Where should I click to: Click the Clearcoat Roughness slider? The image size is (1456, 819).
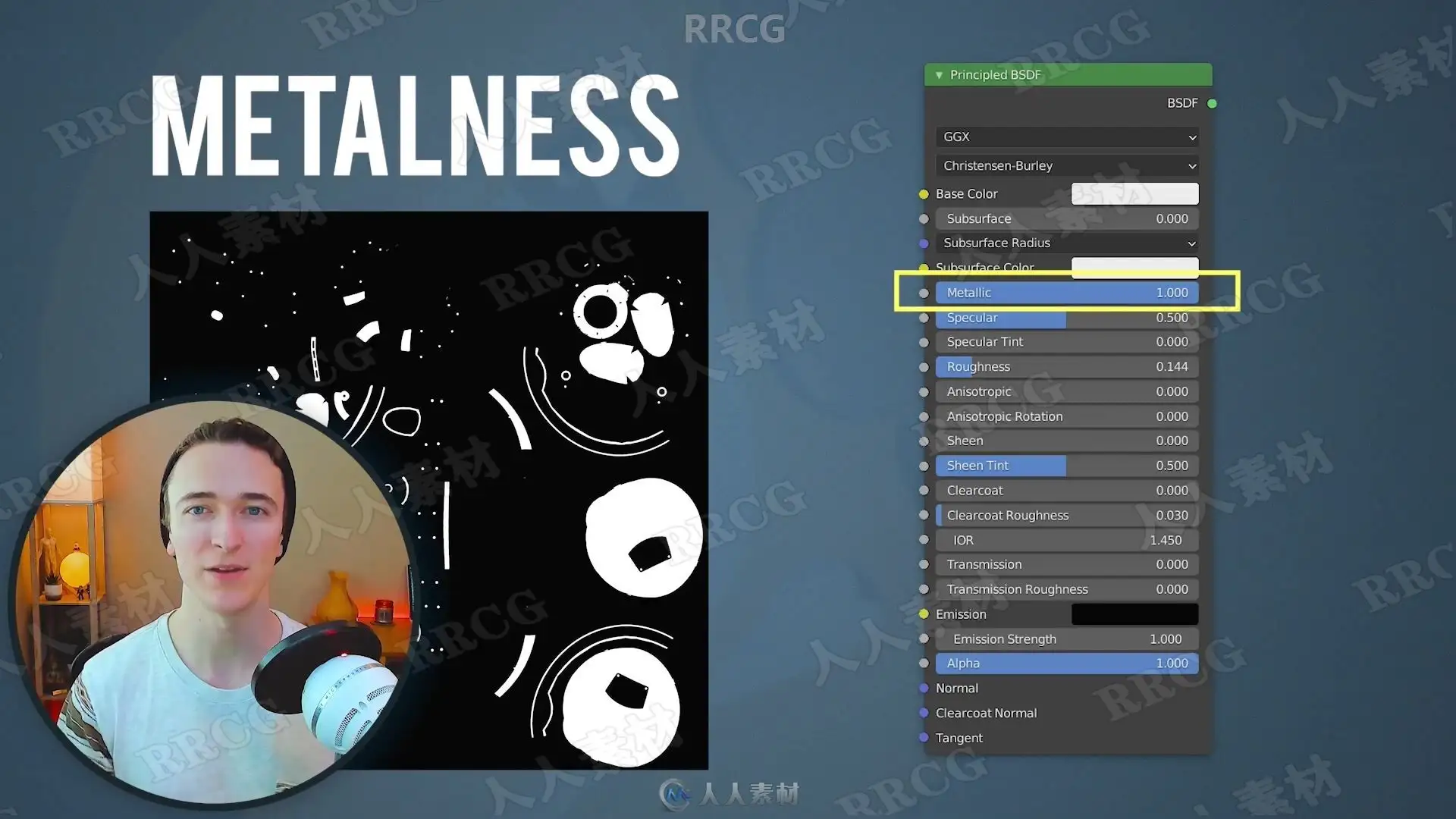[x=1067, y=516]
